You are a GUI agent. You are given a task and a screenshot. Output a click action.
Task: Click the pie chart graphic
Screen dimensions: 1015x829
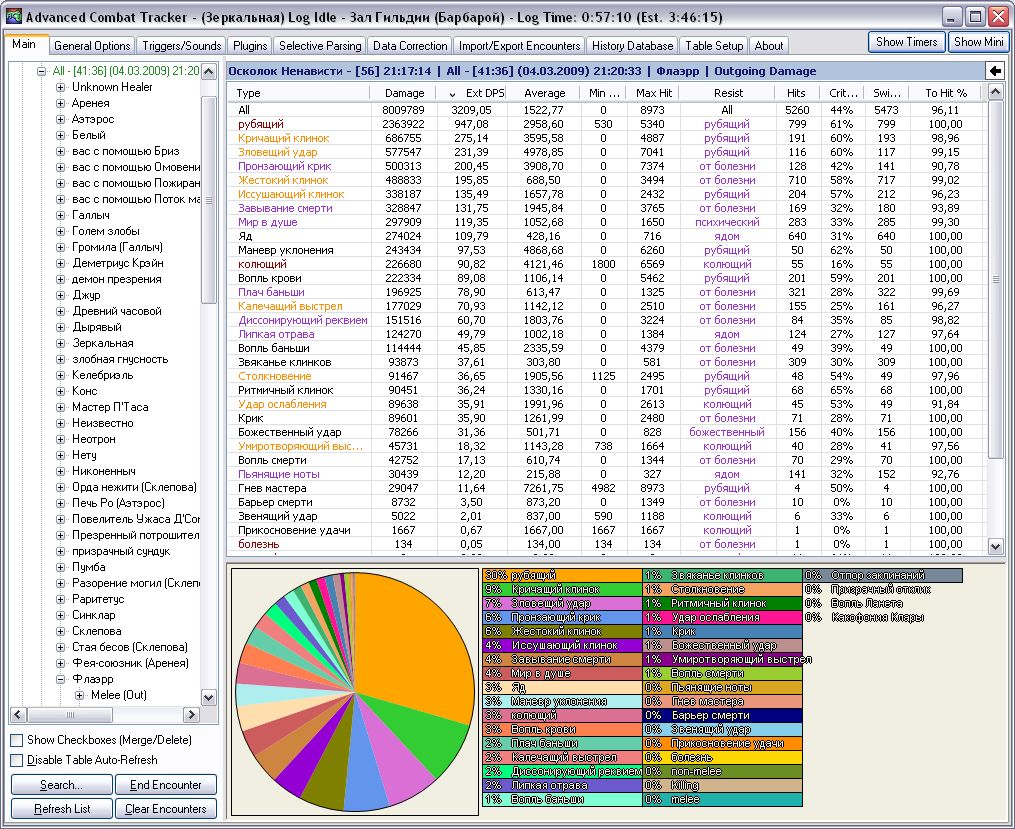[355, 692]
